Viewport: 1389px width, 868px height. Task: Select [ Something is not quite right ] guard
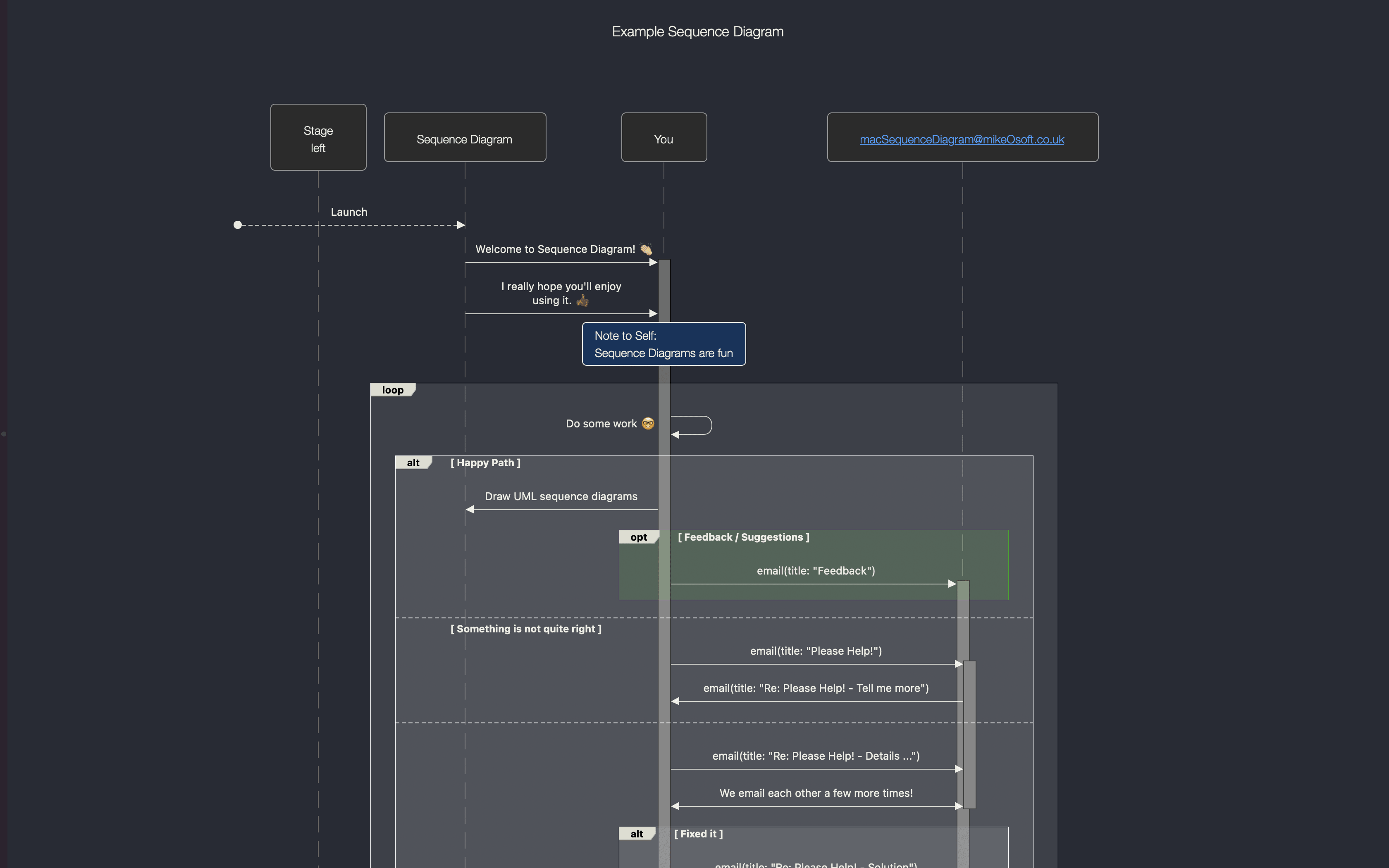(526, 629)
